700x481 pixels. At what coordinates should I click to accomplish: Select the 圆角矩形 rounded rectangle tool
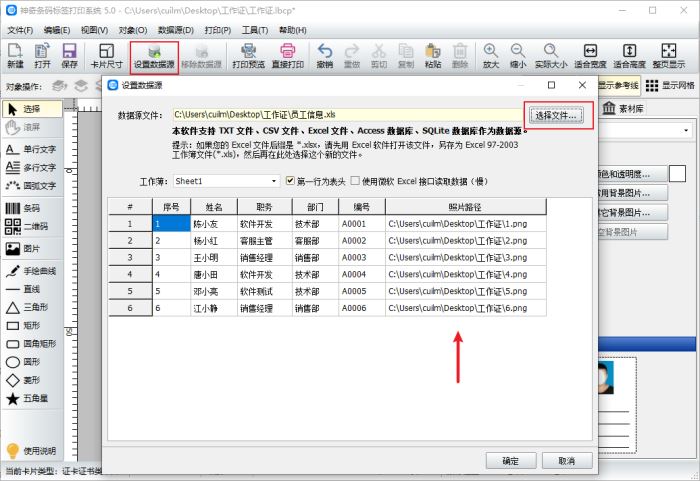pos(31,344)
